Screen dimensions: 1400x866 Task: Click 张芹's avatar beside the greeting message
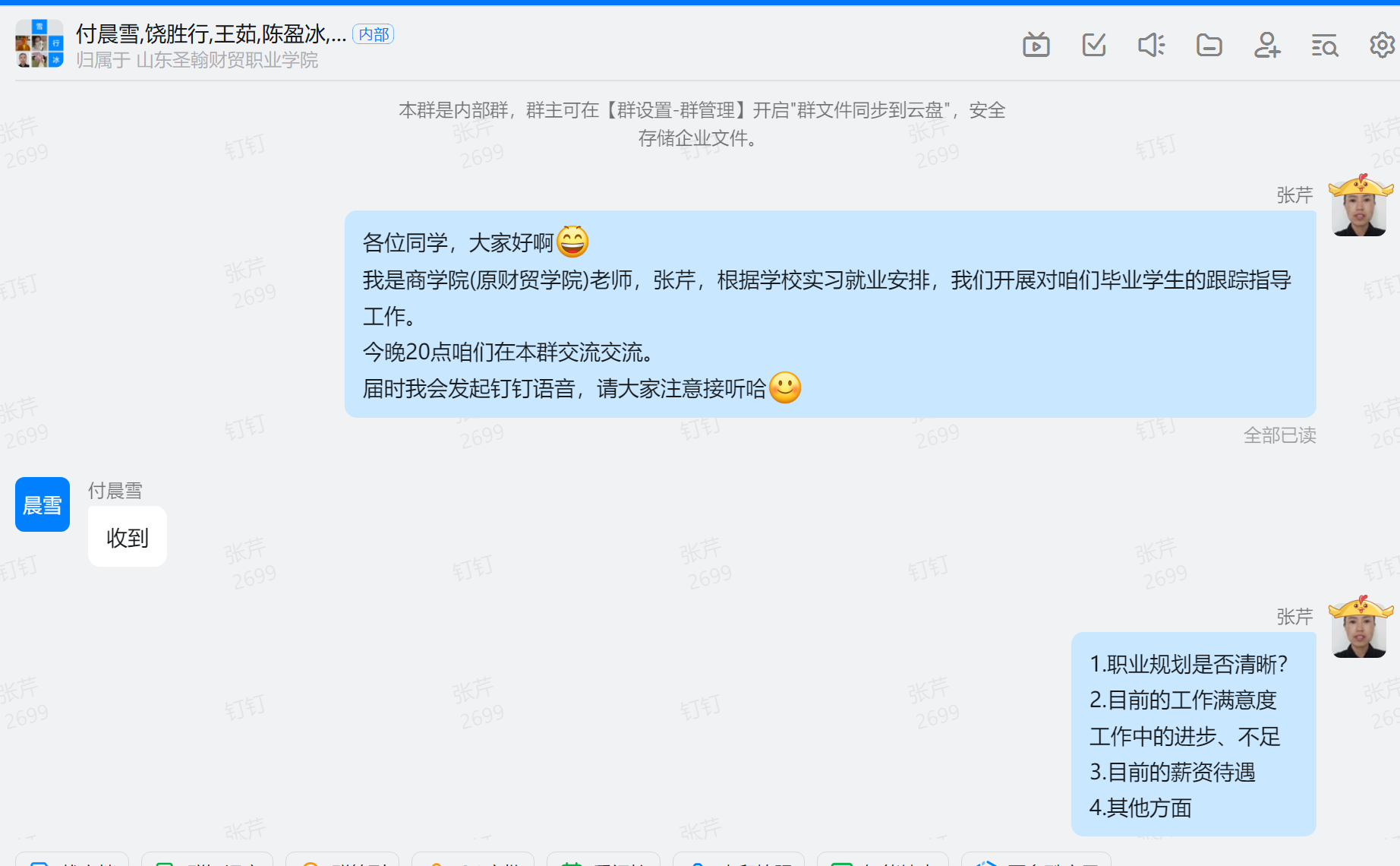pyautogui.click(x=1360, y=206)
